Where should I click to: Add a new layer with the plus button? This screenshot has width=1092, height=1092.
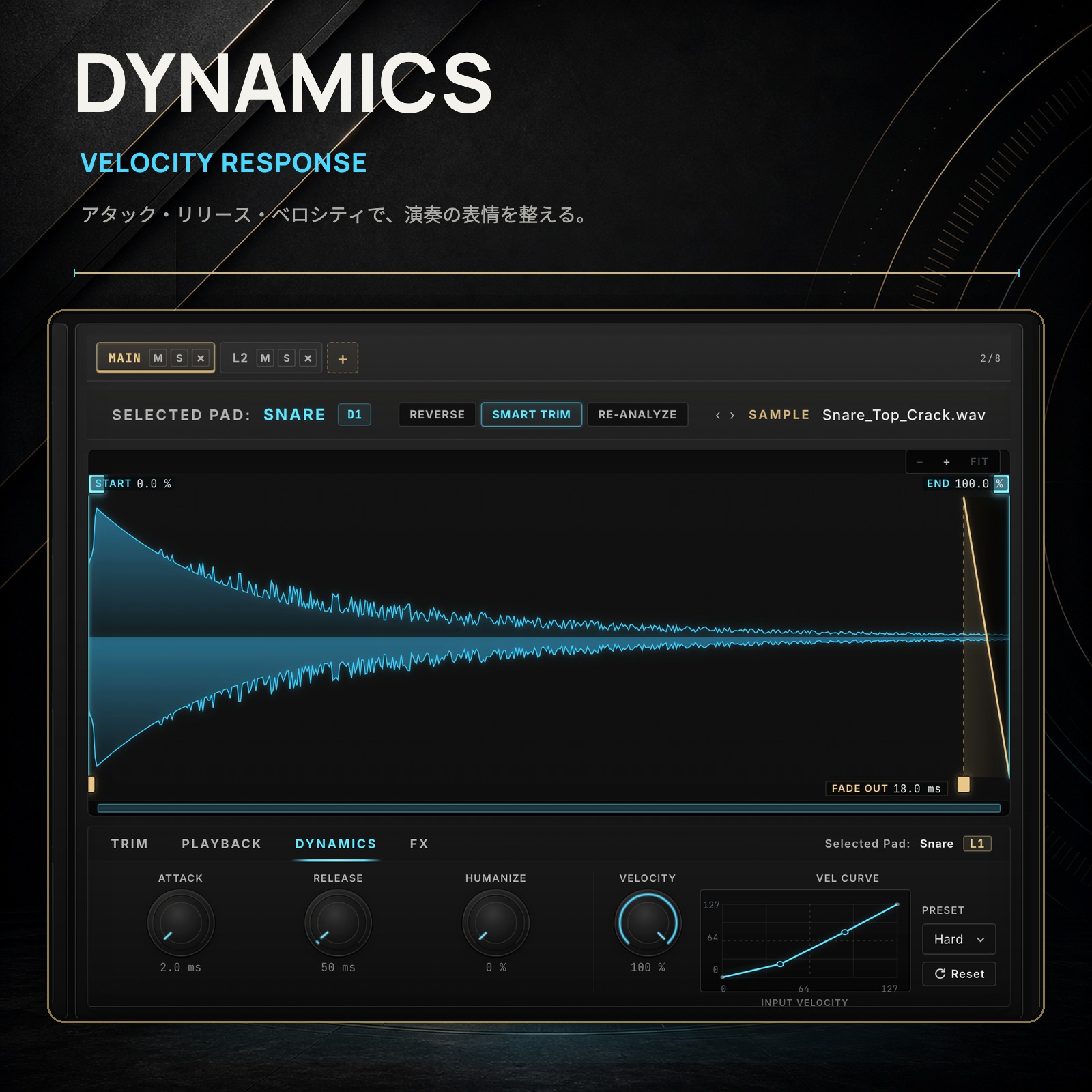[x=343, y=358]
